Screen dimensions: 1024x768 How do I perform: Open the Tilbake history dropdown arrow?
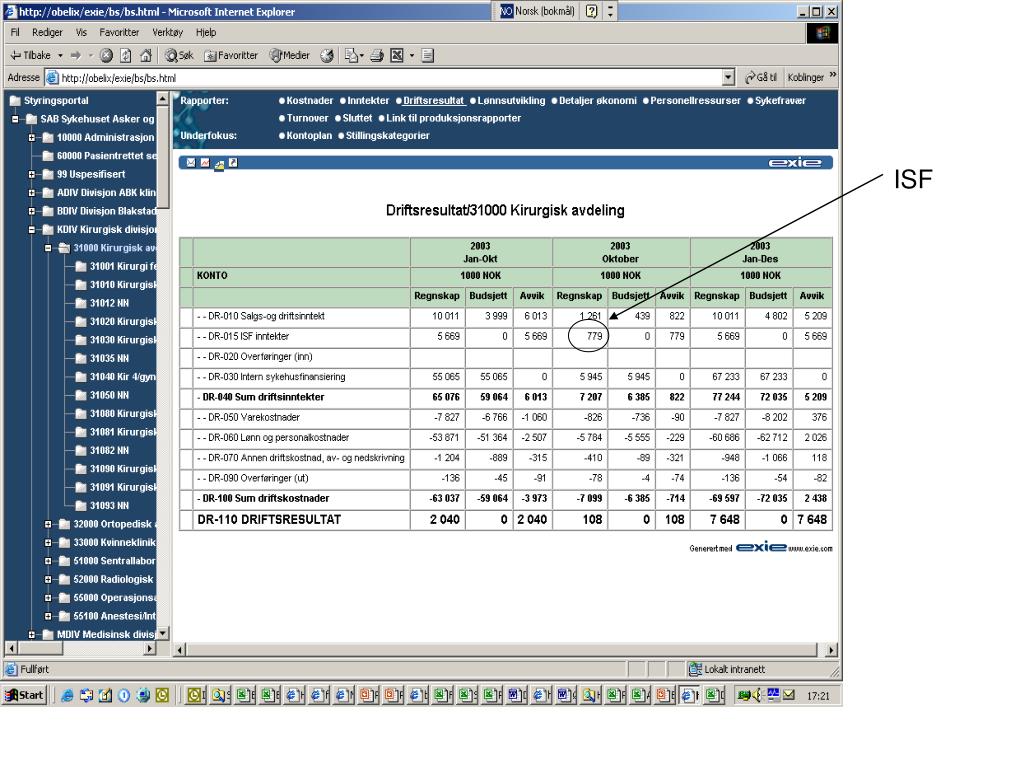(60, 56)
